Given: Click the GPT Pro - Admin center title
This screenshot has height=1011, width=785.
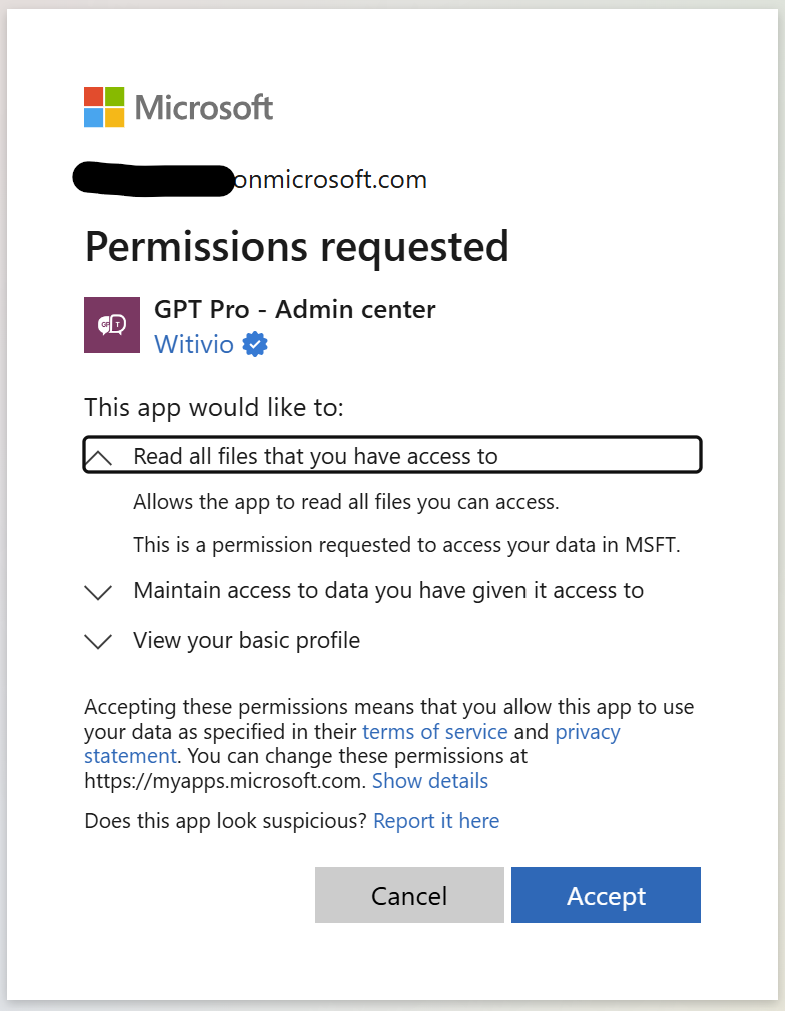Looking at the screenshot, I should click(x=294, y=309).
